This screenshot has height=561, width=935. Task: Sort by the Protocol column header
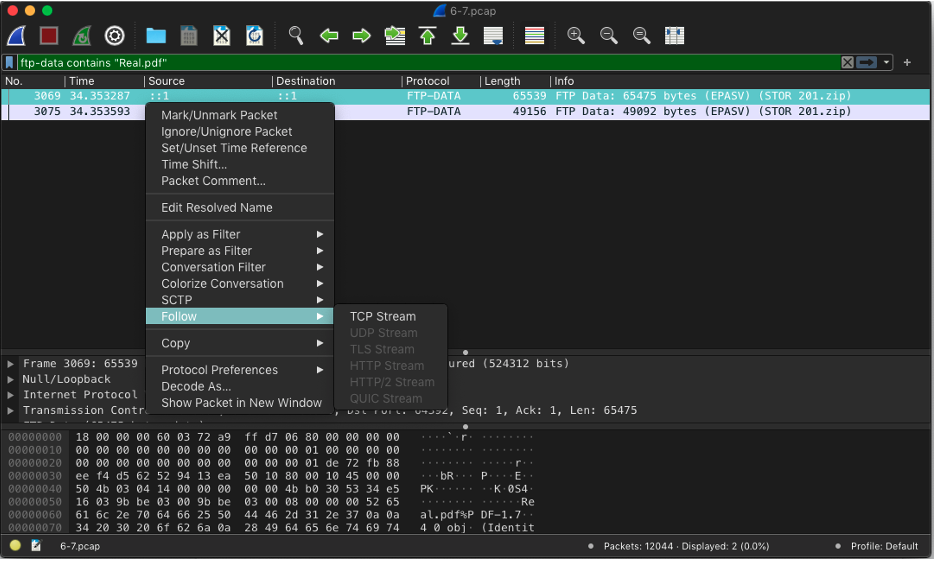tap(441, 81)
